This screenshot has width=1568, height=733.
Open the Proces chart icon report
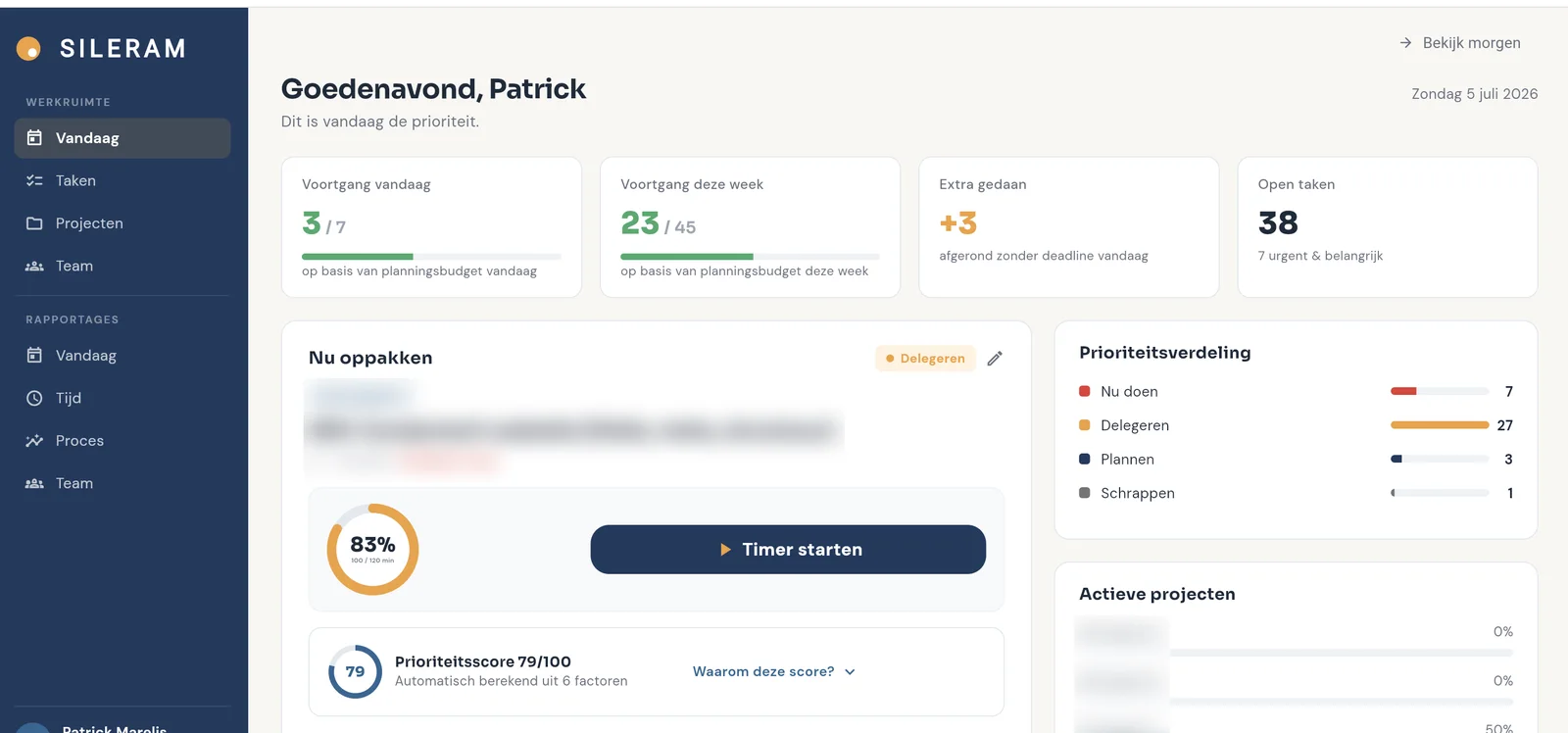coord(34,441)
